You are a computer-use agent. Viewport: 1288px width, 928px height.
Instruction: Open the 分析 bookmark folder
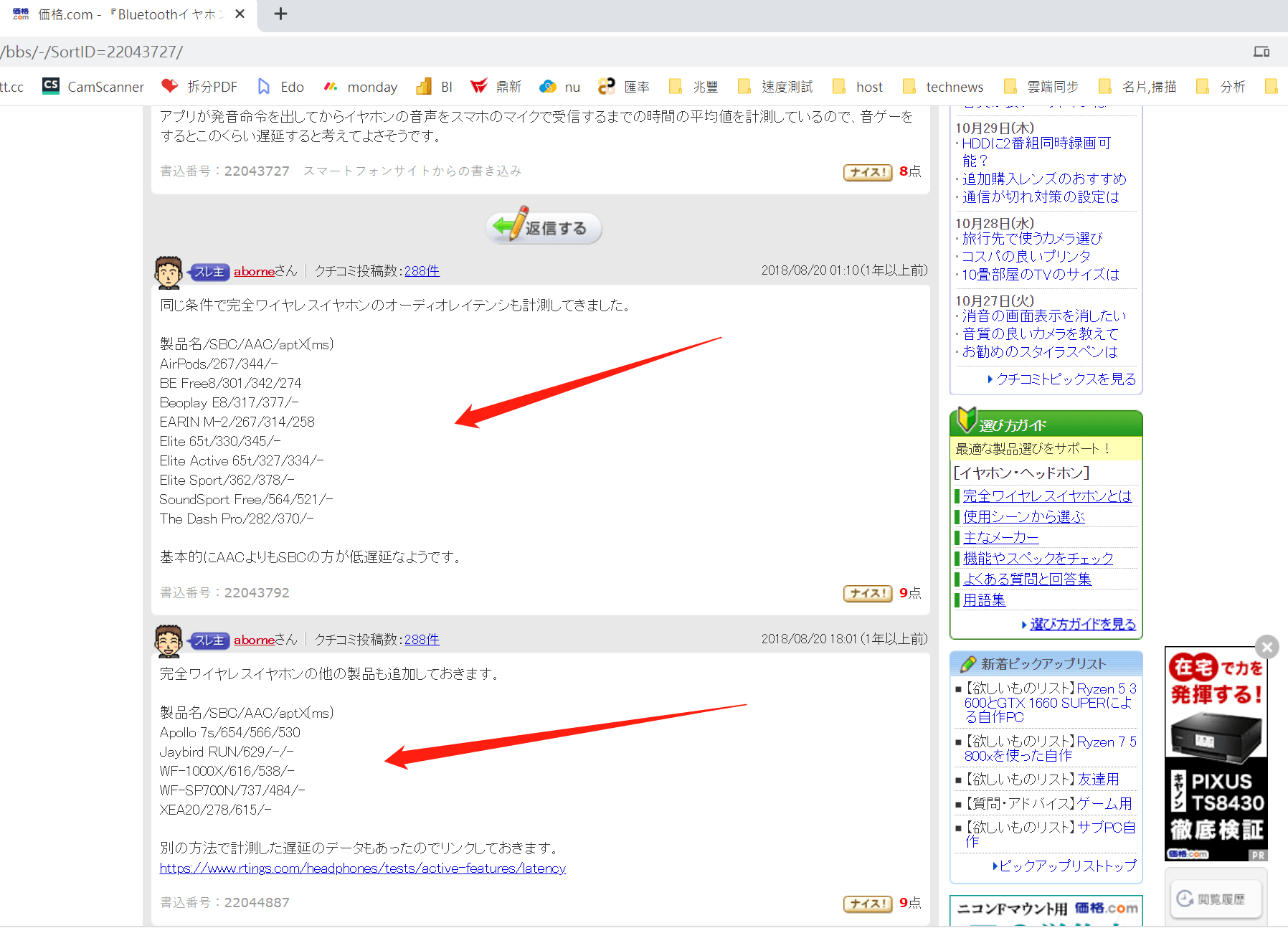1221,87
